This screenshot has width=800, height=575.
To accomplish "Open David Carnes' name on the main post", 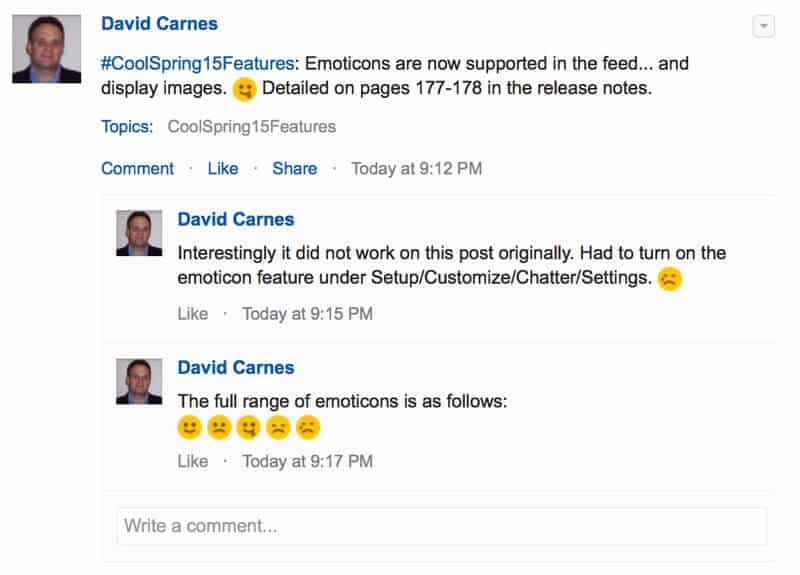I will pyautogui.click(x=160, y=24).
